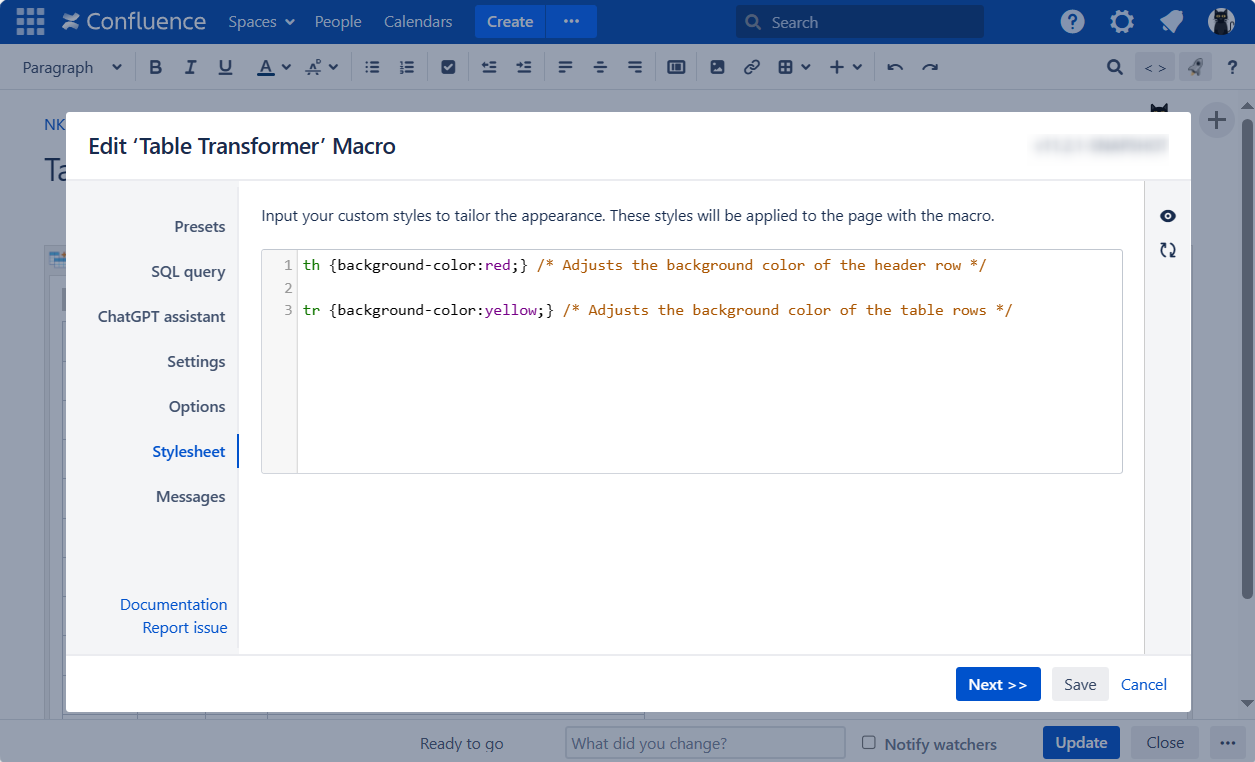The height and width of the screenshot is (762, 1255).
Task: Click the Next >> button
Action: point(997,684)
